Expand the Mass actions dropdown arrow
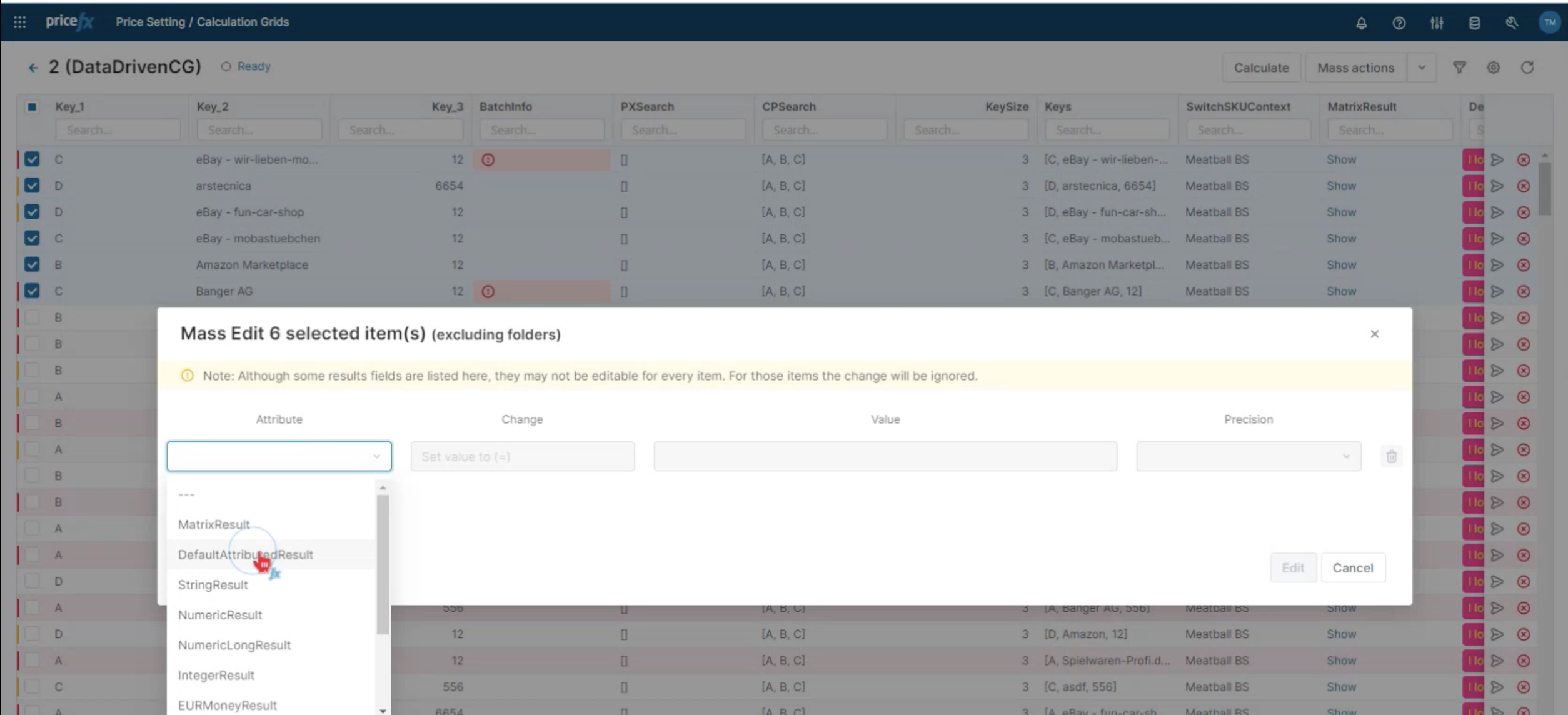The width and height of the screenshot is (1568, 715). 1421,67
